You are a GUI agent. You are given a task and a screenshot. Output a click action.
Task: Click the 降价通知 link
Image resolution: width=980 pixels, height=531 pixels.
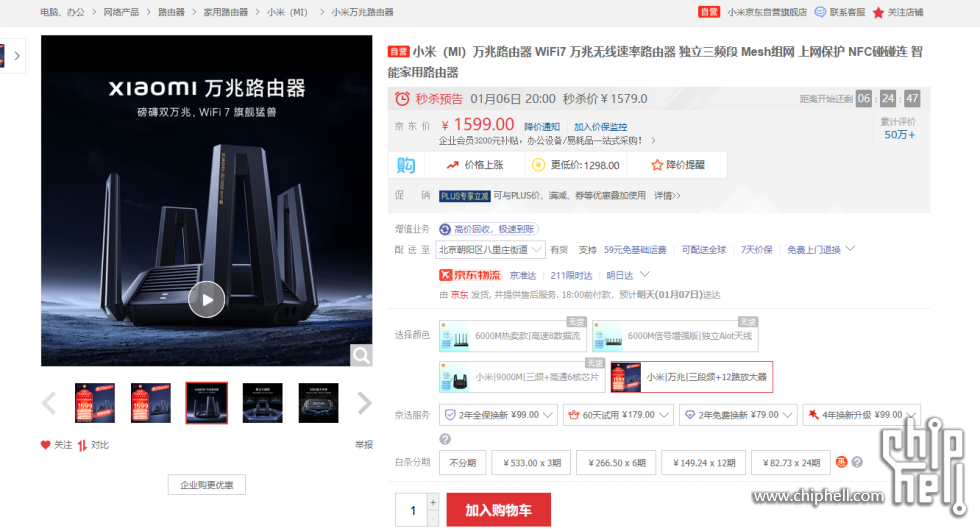542,127
